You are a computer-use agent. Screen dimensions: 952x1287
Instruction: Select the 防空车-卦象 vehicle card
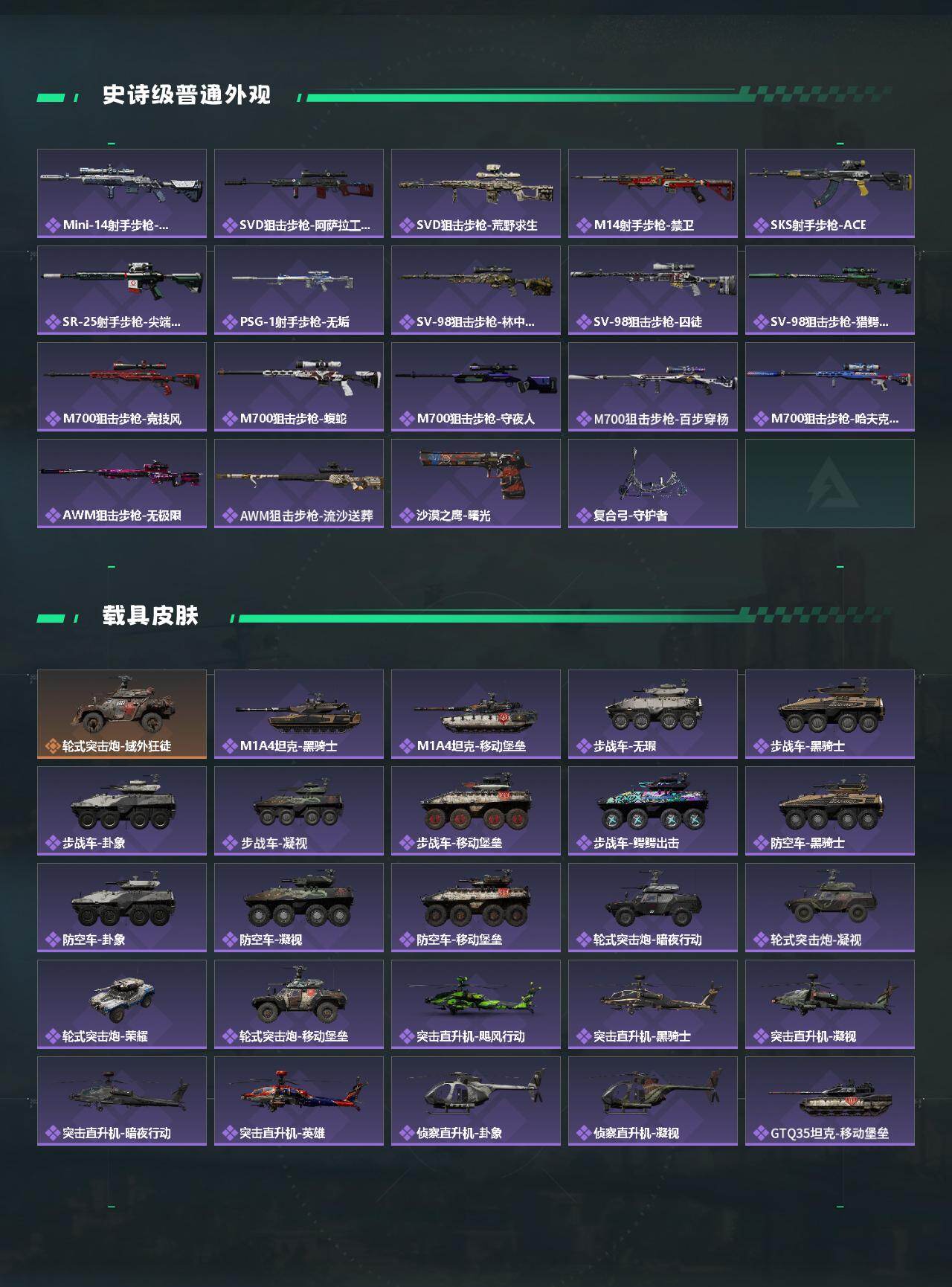(122, 908)
